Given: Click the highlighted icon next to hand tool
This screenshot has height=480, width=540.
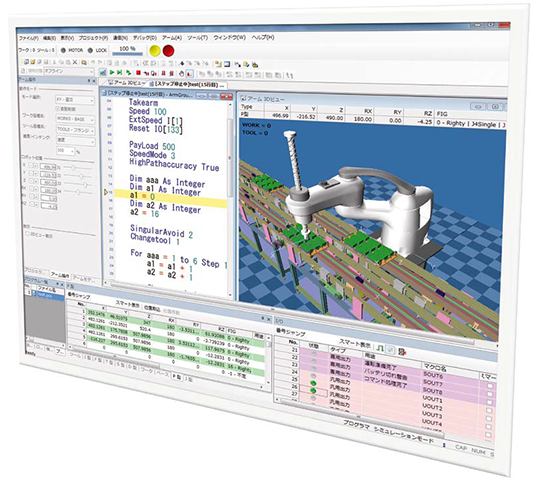Looking at the screenshot, I should click(x=189, y=74).
